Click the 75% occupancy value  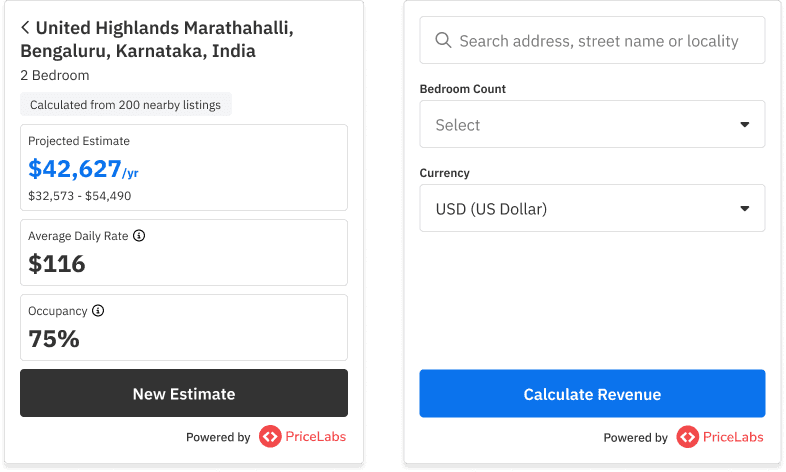54,339
